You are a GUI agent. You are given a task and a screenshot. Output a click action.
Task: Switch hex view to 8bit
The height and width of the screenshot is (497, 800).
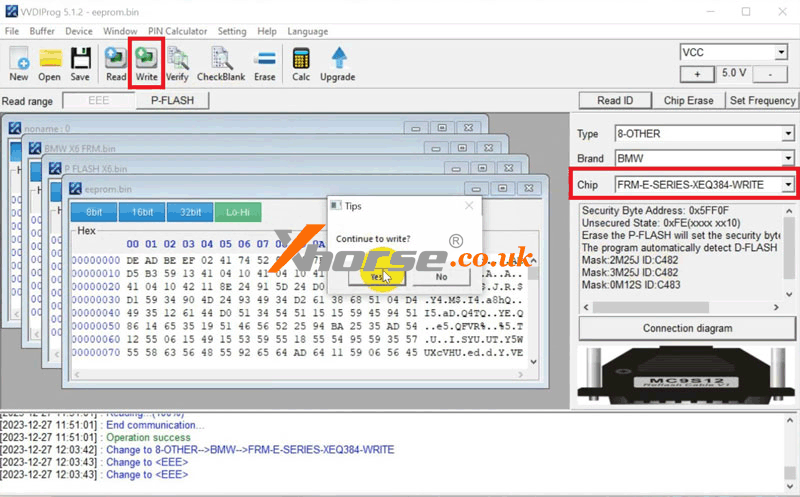pyautogui.click(x=93, y=212)
